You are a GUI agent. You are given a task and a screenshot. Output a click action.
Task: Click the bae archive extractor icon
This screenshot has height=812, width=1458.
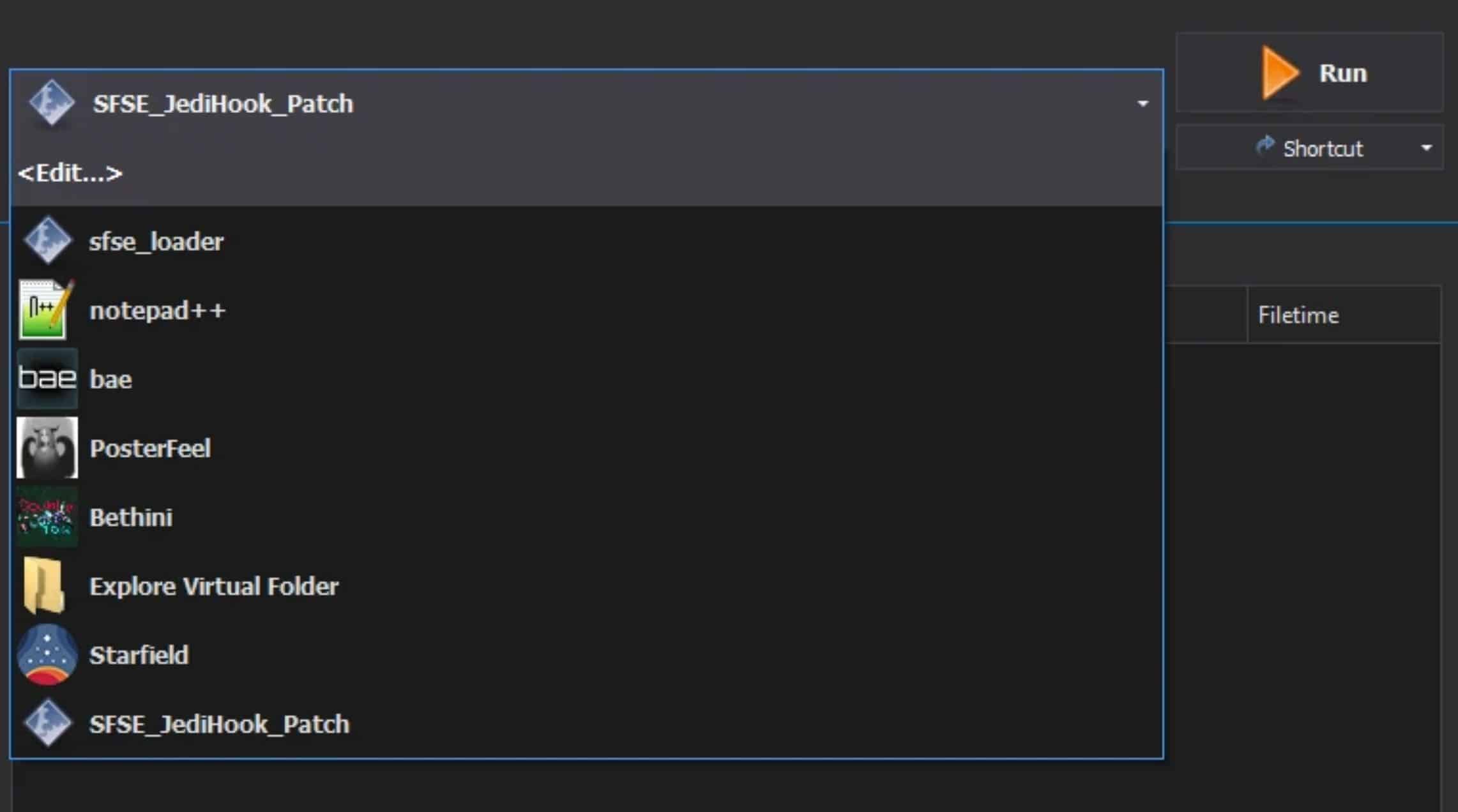pyautogui.click(x=47, y=379)
